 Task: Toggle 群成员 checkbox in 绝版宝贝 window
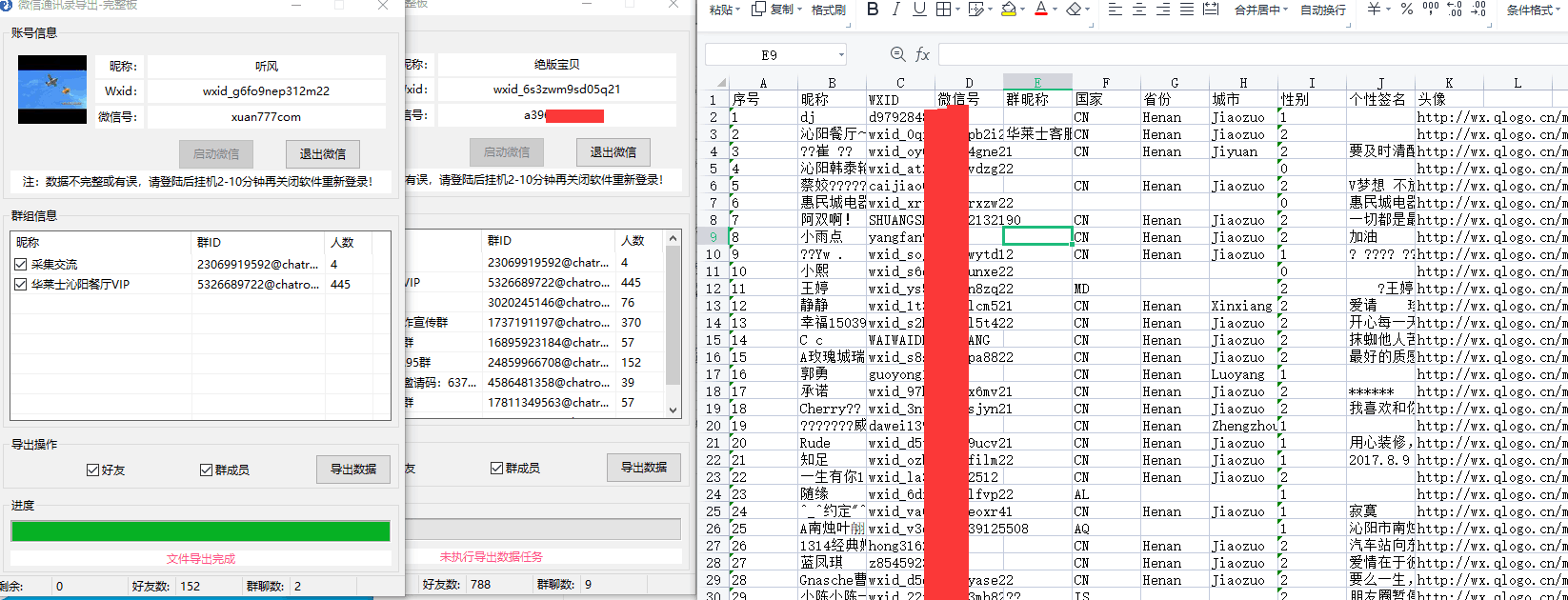pos(496,468)
